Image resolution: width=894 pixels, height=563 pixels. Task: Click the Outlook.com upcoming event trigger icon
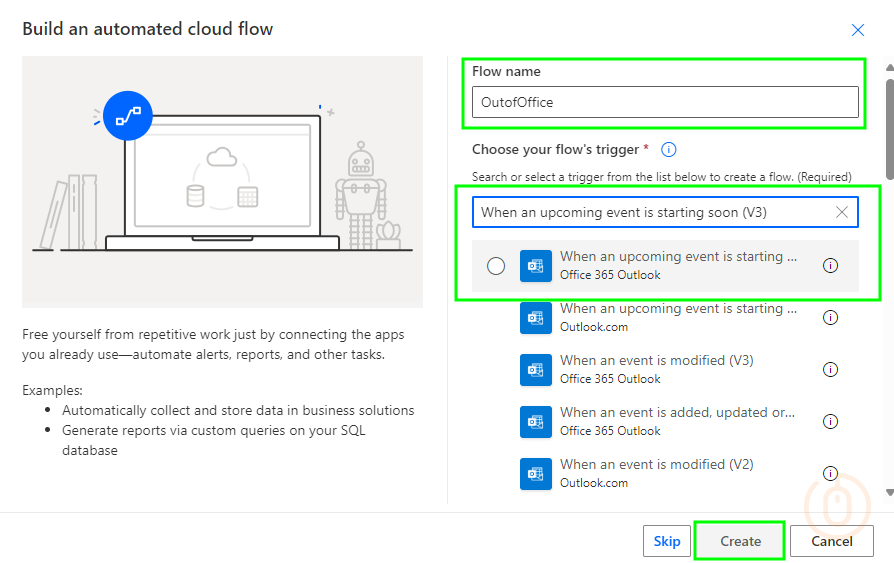point(536,318)
